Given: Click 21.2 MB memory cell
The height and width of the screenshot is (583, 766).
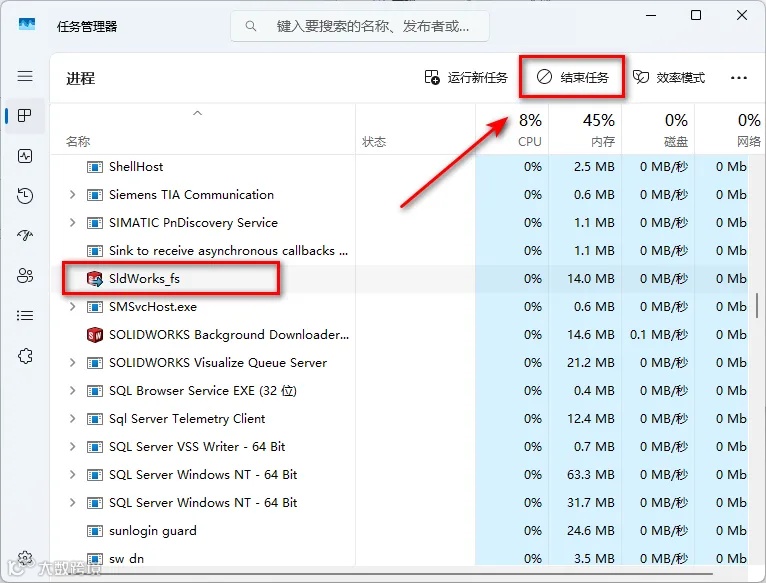Looking at the screenshot, I should (x=585, y=363).
